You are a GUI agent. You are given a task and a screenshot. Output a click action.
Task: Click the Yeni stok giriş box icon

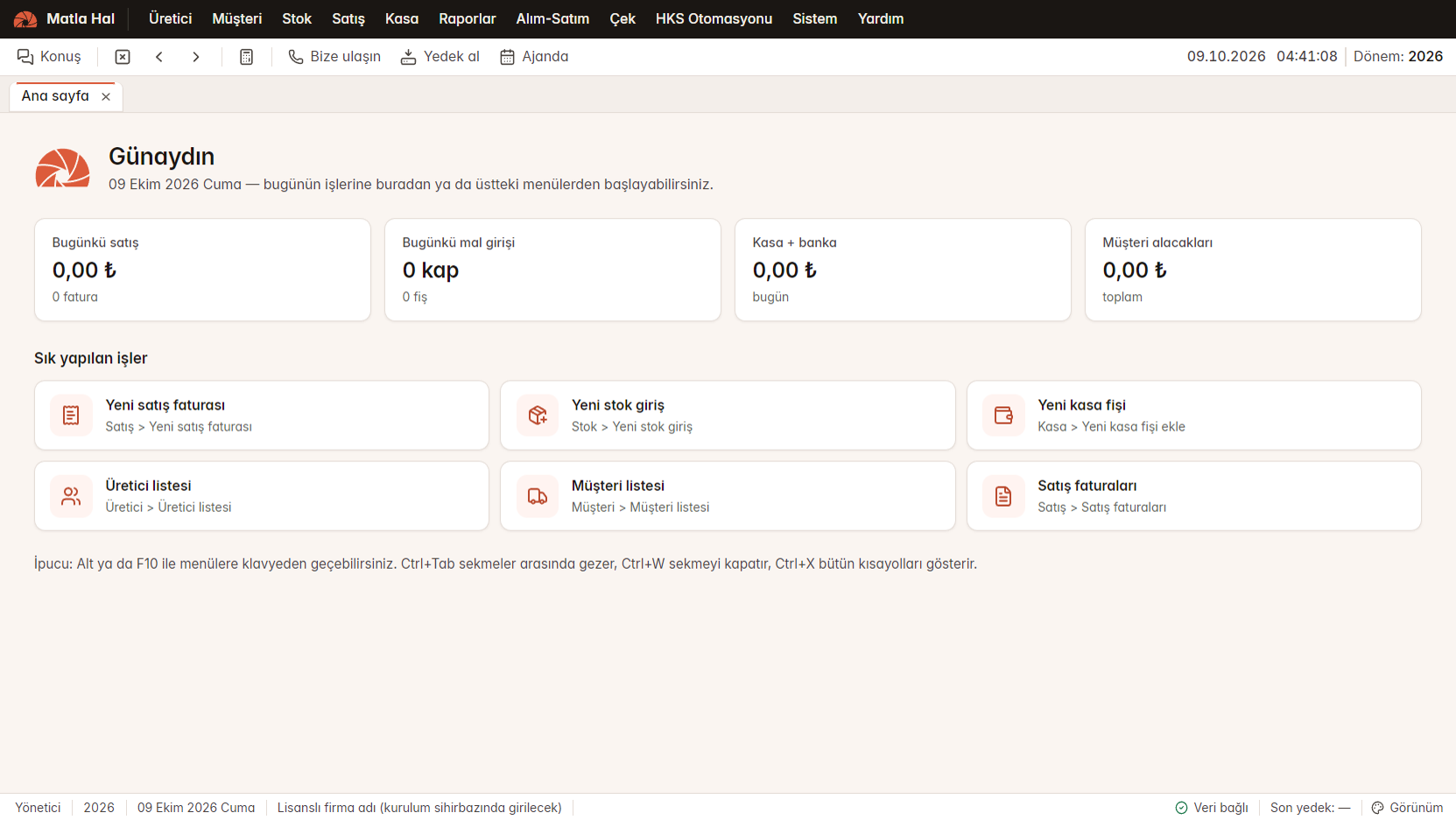click(538, 416)
